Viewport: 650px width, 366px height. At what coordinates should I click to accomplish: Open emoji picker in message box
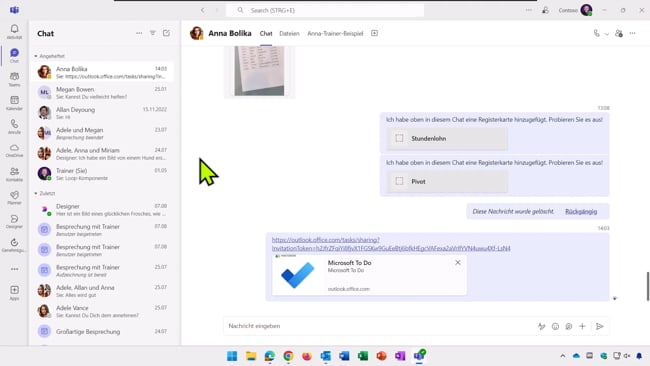(555, 326)
